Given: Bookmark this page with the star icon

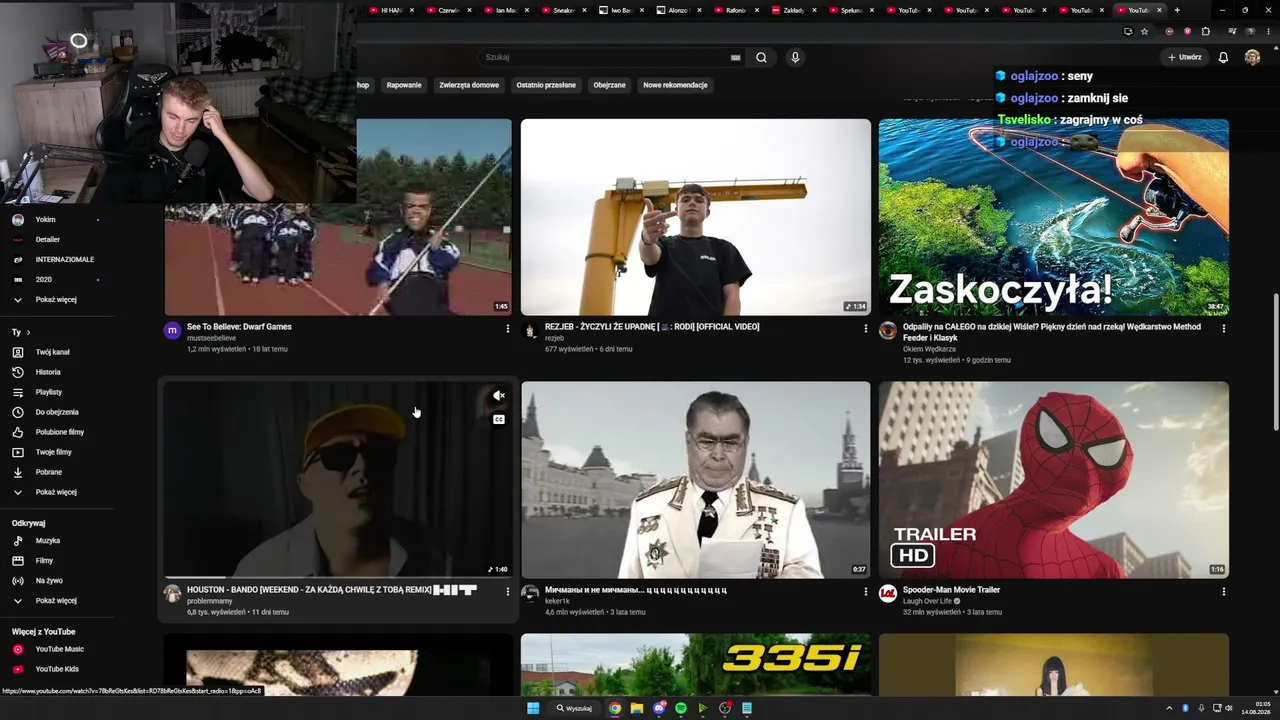Looking at the screenshot, I should click(x=1144, y=31).
